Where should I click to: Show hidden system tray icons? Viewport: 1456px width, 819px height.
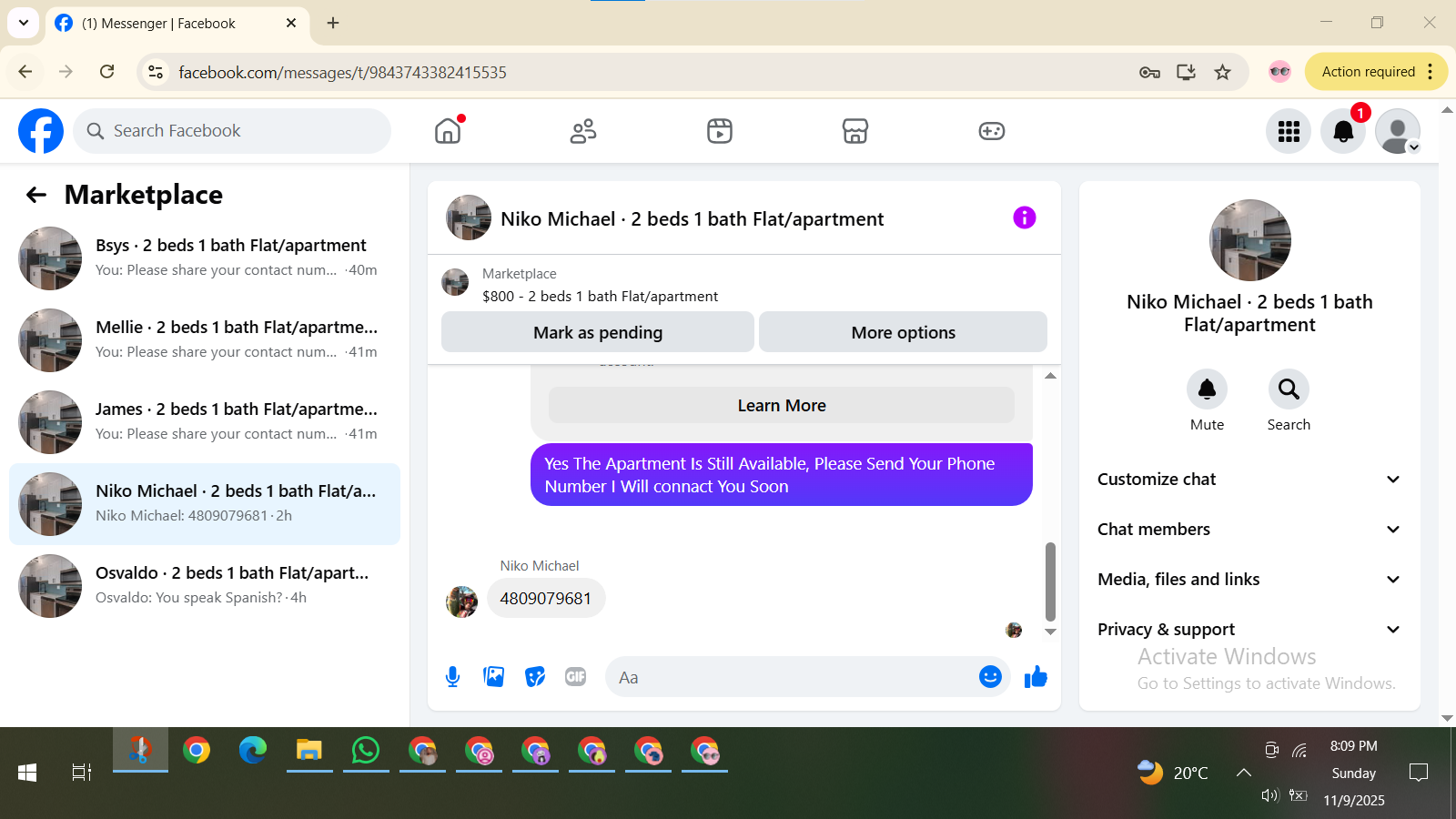tap(1243, 773)
